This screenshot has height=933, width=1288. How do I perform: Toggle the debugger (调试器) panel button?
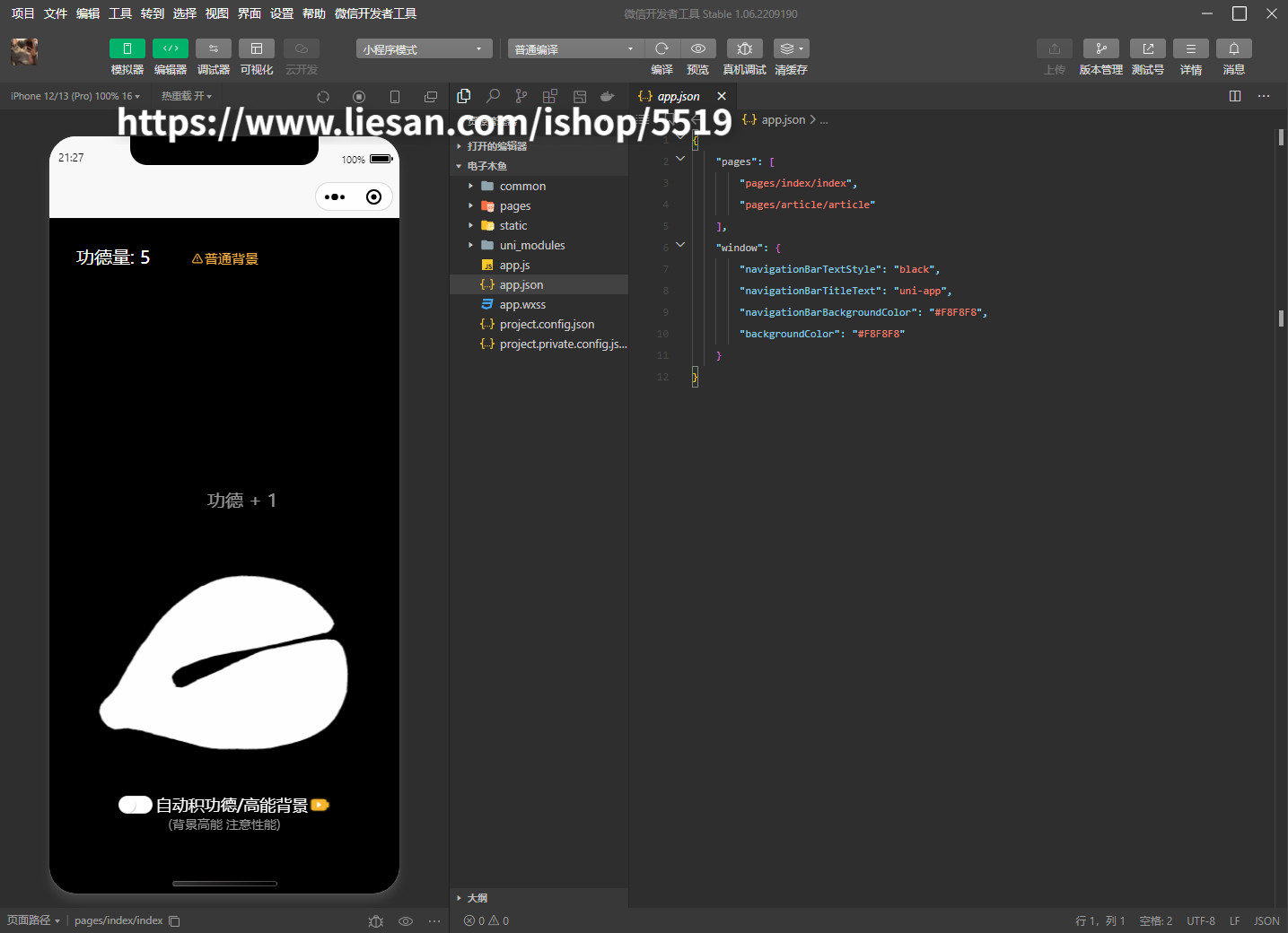(x=214, y=48)
